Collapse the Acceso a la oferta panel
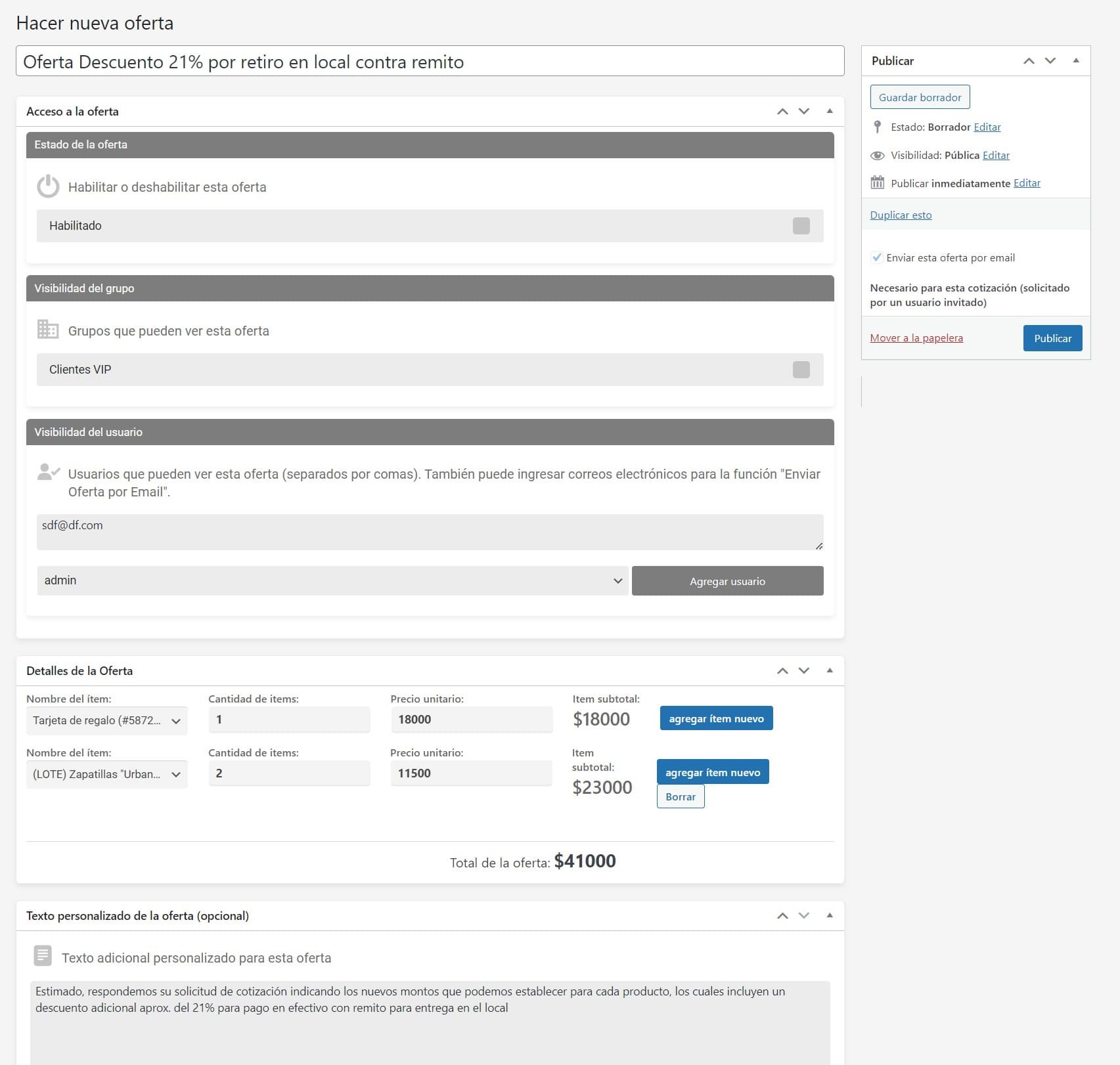 coord(830,111)
